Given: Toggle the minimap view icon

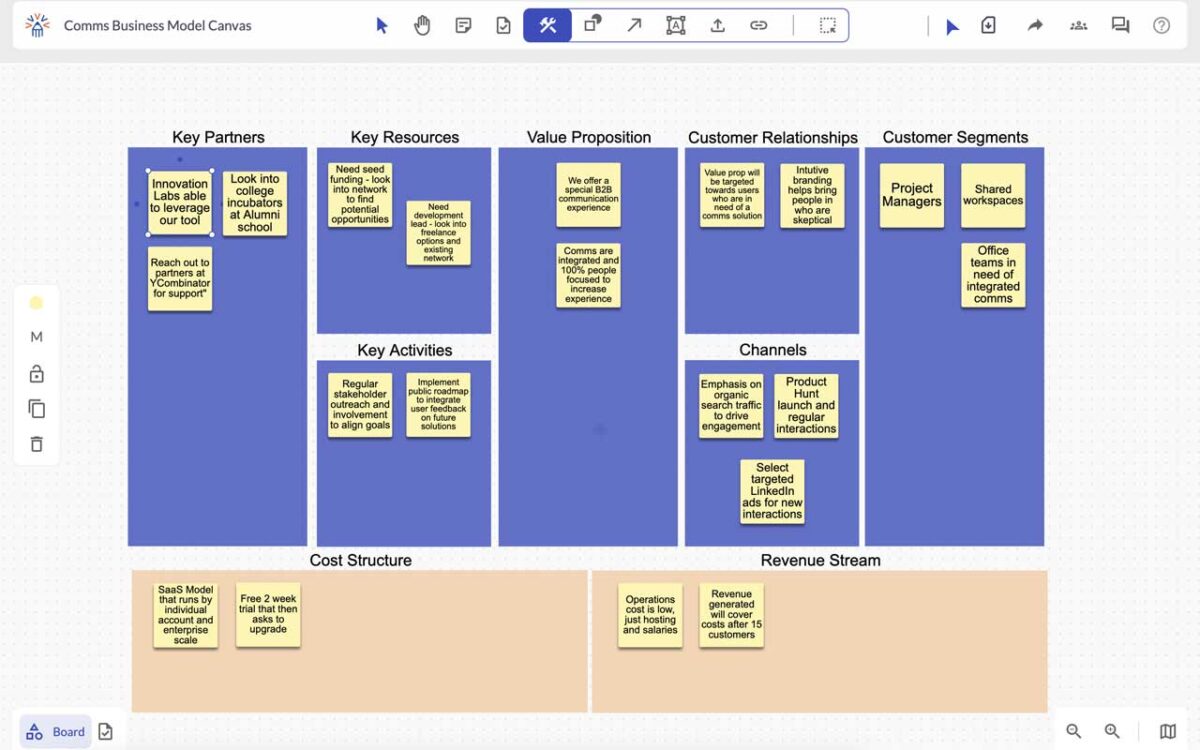Looking at the screenshot, I should tap(1167, 731).
